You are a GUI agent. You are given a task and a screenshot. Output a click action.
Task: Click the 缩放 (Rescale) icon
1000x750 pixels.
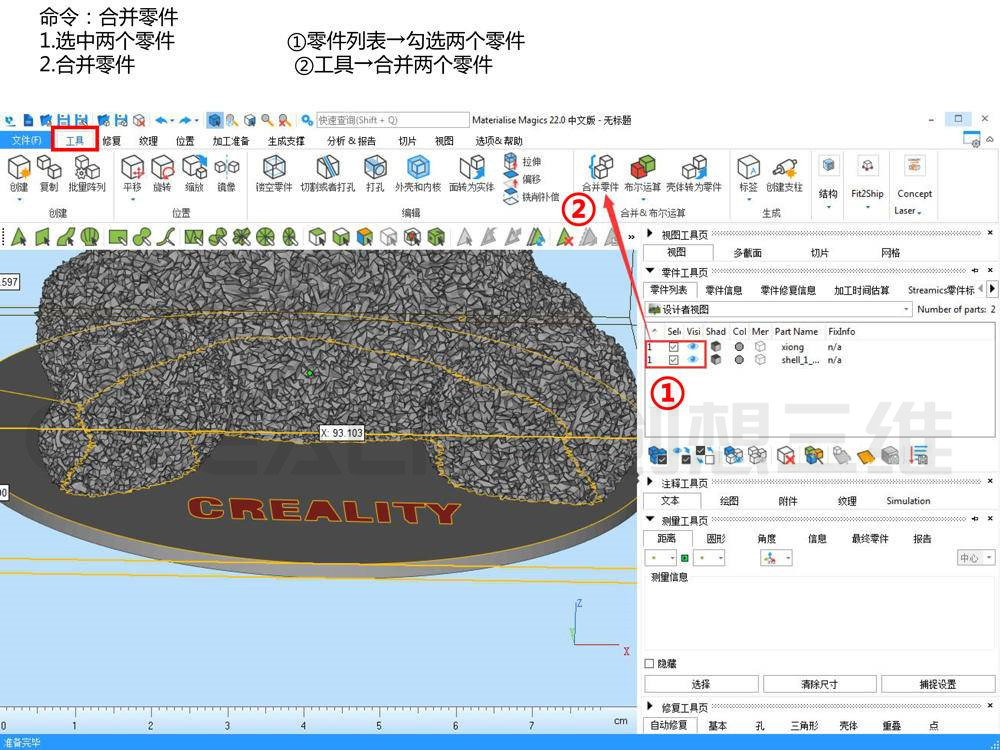pos(195,167)
